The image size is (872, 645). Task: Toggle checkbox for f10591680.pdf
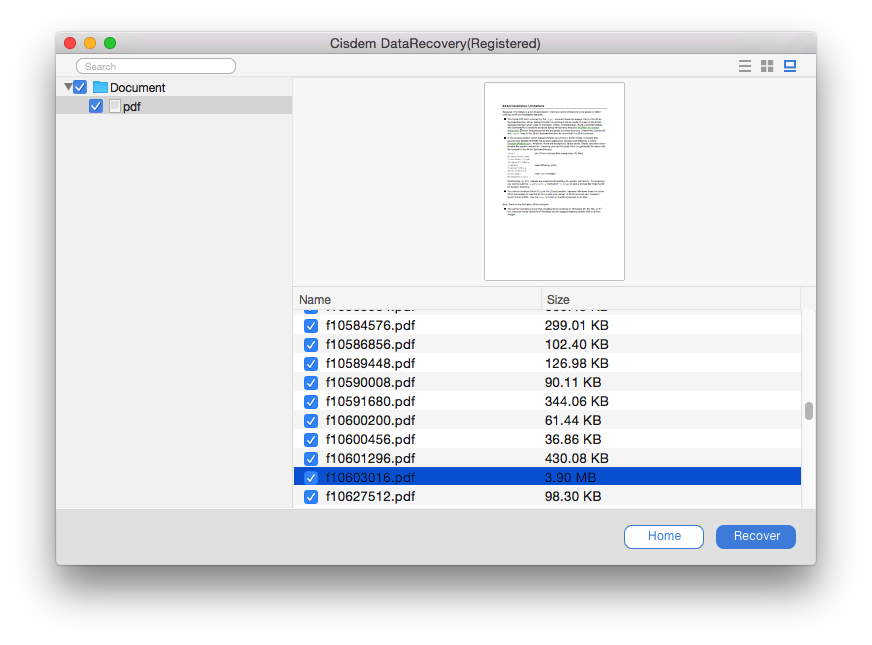311,401
